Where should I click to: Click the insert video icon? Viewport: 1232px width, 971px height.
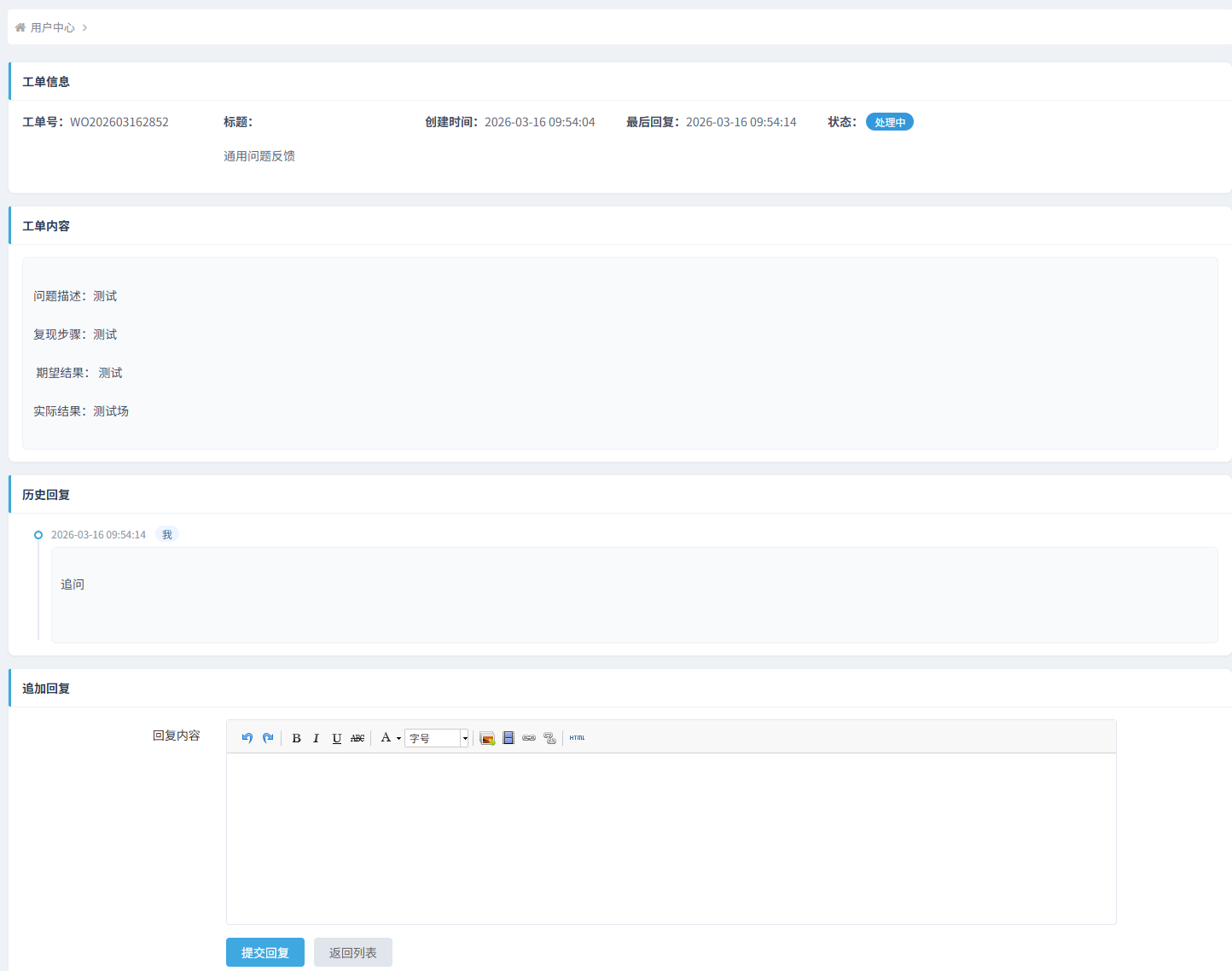click(x=508, y=738)
